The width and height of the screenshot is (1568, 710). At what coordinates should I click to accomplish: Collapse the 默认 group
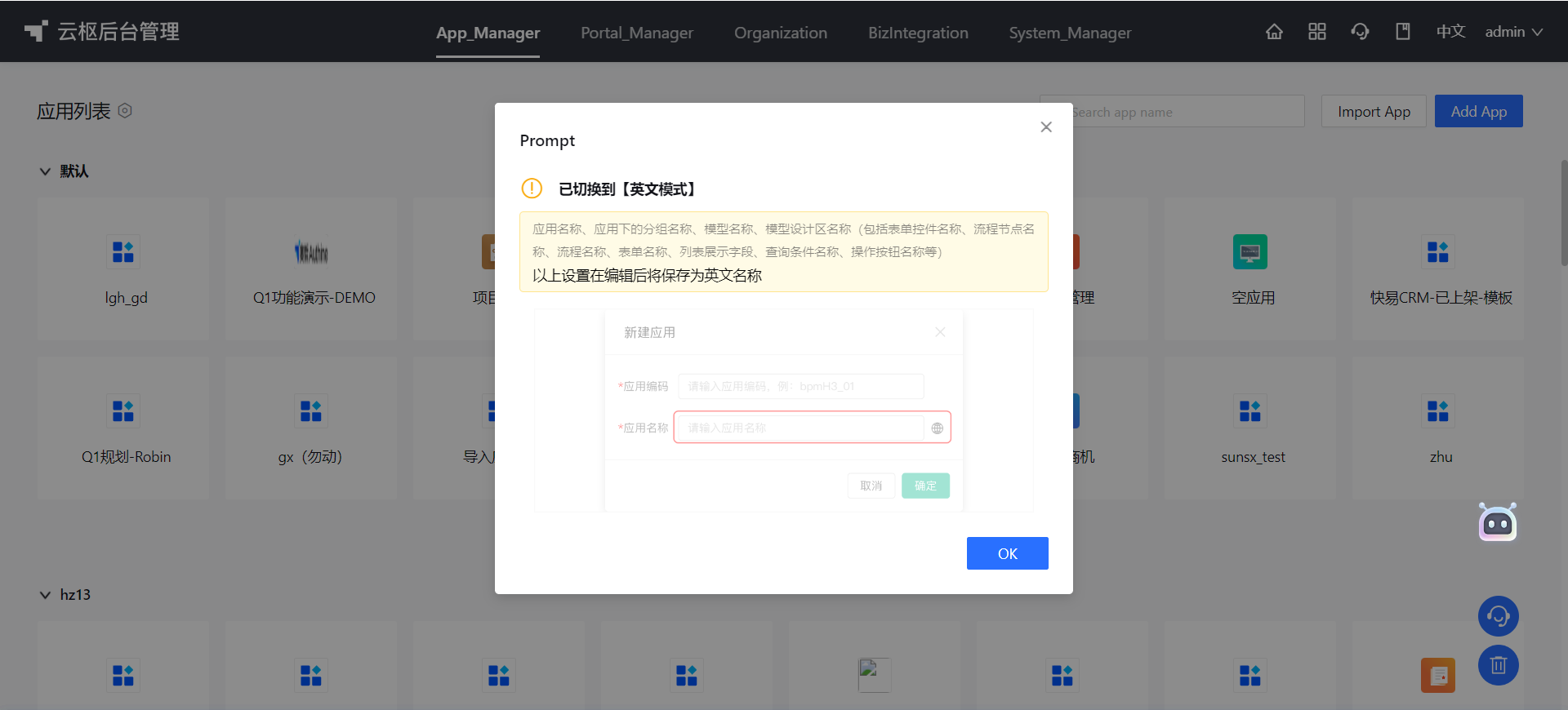pyautogui.click(x=45, y=171)
